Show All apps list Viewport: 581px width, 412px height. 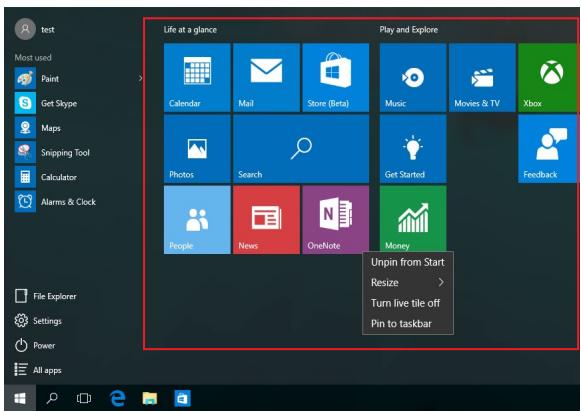point(38,370)
